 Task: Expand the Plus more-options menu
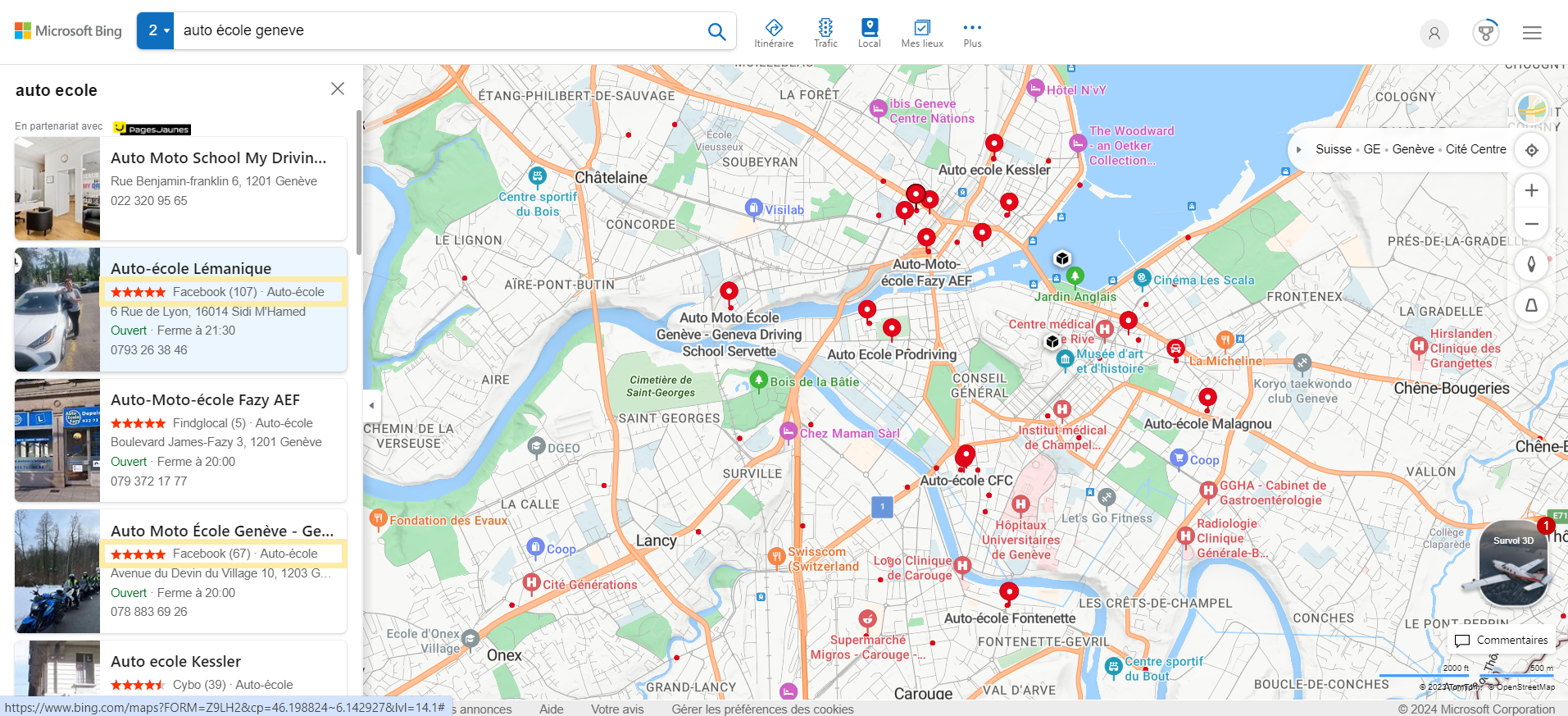click(972, 33)
